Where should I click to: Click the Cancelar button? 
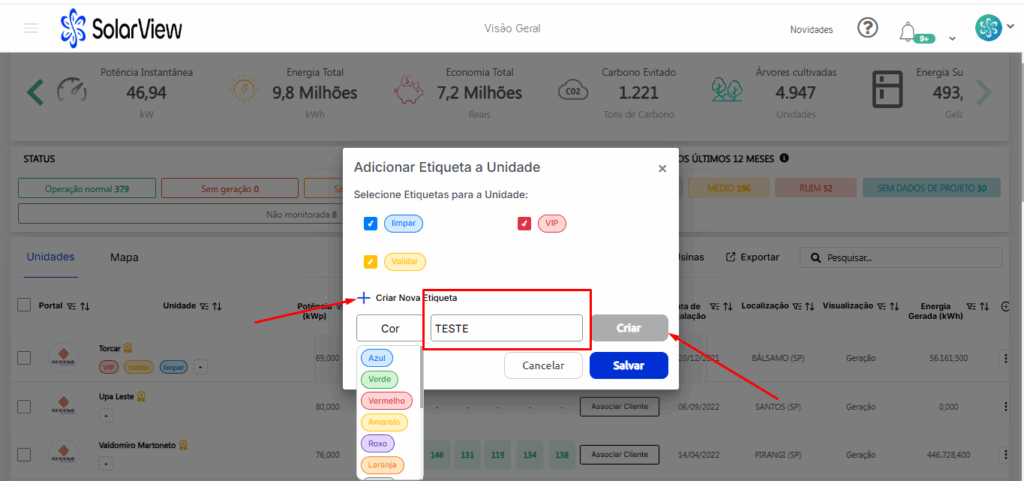(543, 366)
